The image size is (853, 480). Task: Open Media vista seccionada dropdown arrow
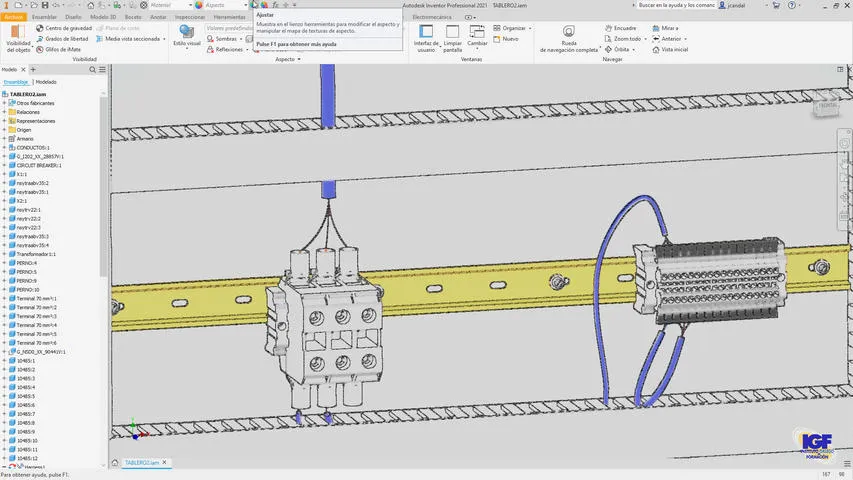click(164, 39)
